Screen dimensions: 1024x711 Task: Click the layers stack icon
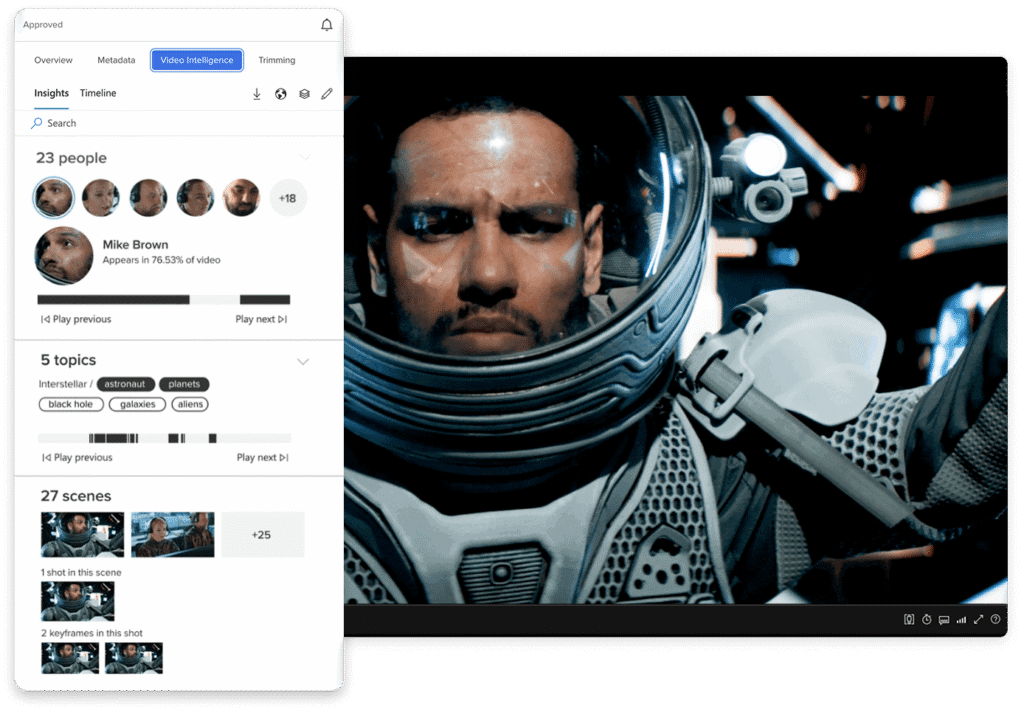(304, 94)
